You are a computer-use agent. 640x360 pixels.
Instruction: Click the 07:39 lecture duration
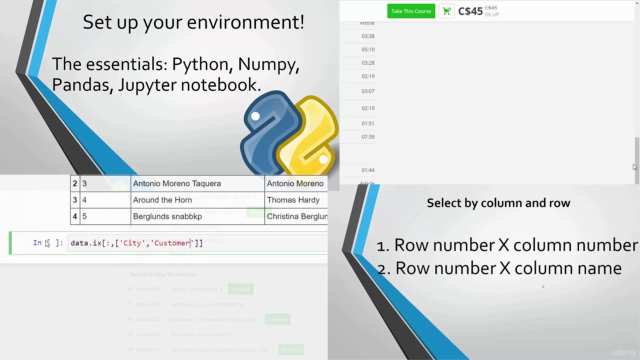click(368, 137)
